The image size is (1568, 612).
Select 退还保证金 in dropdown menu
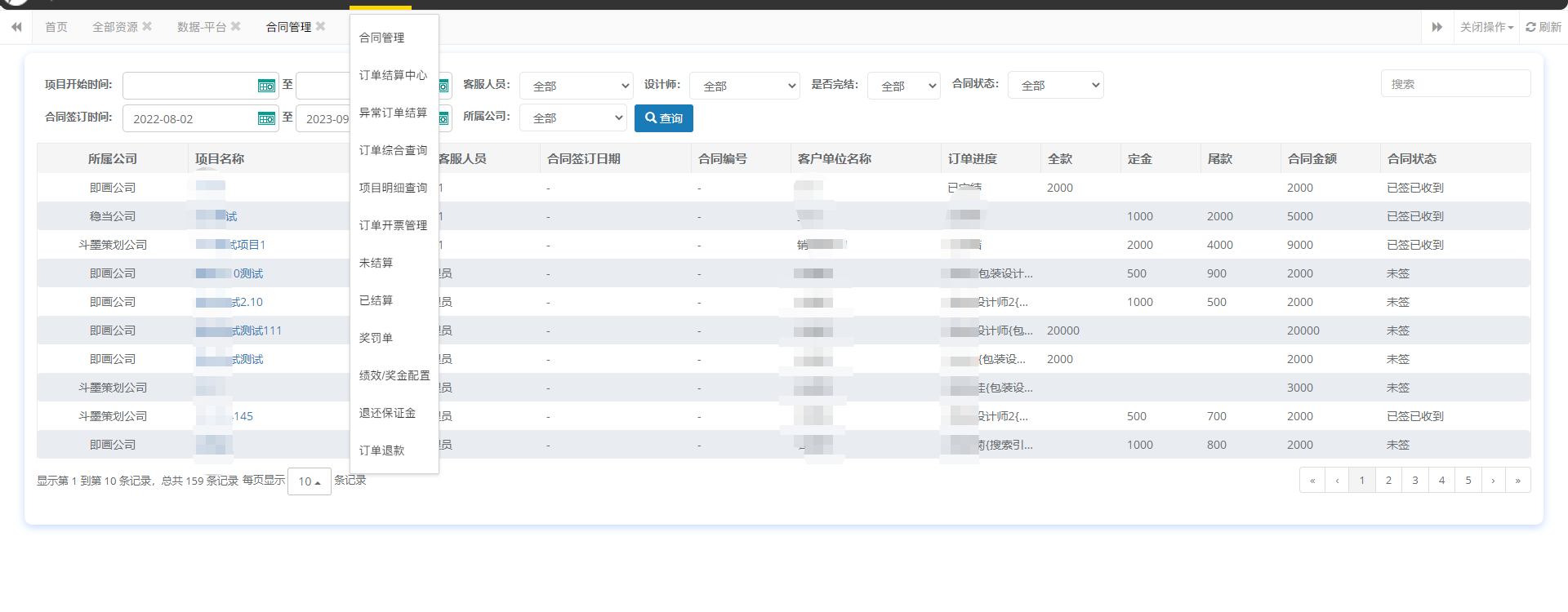[x=387, y=413]
